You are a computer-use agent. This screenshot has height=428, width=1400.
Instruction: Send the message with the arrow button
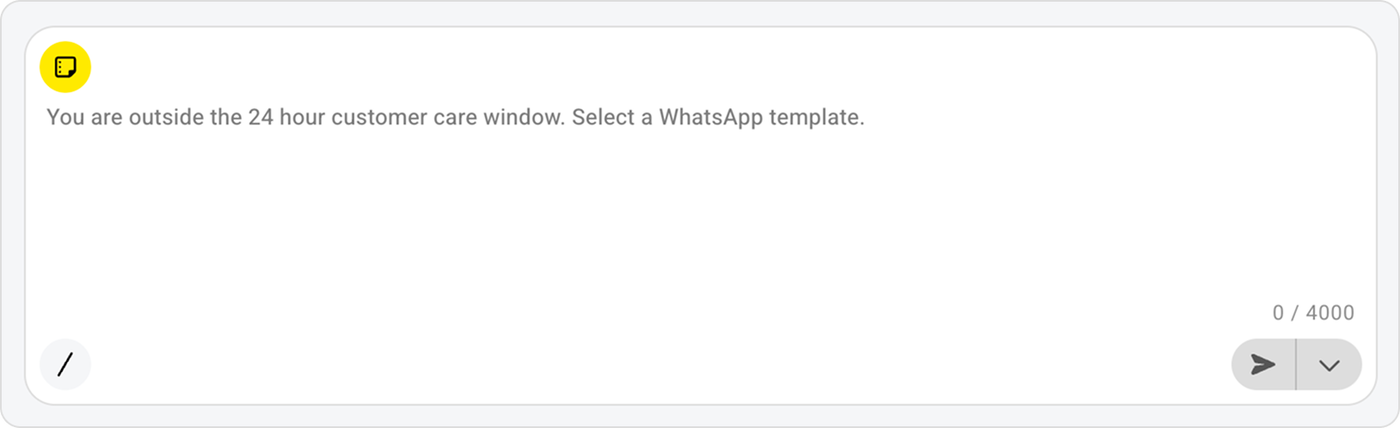coord(1264,365)
